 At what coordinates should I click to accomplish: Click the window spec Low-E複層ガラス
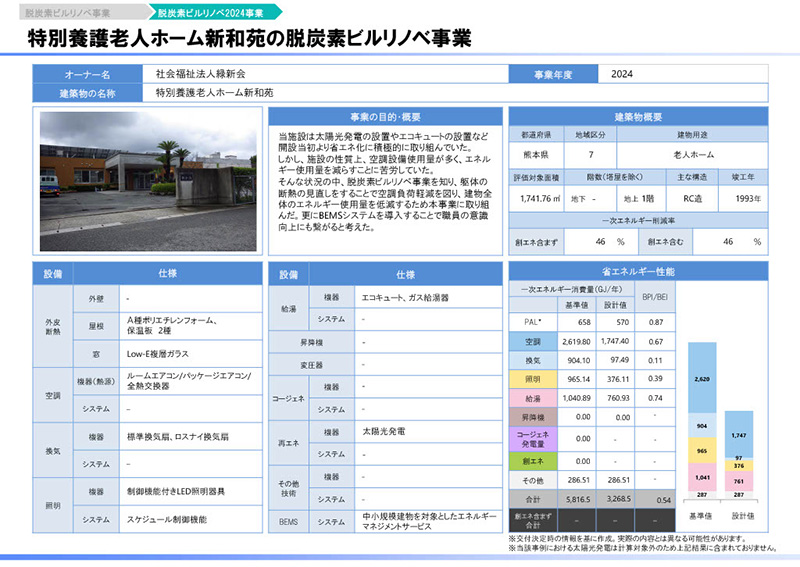(158, 354)
